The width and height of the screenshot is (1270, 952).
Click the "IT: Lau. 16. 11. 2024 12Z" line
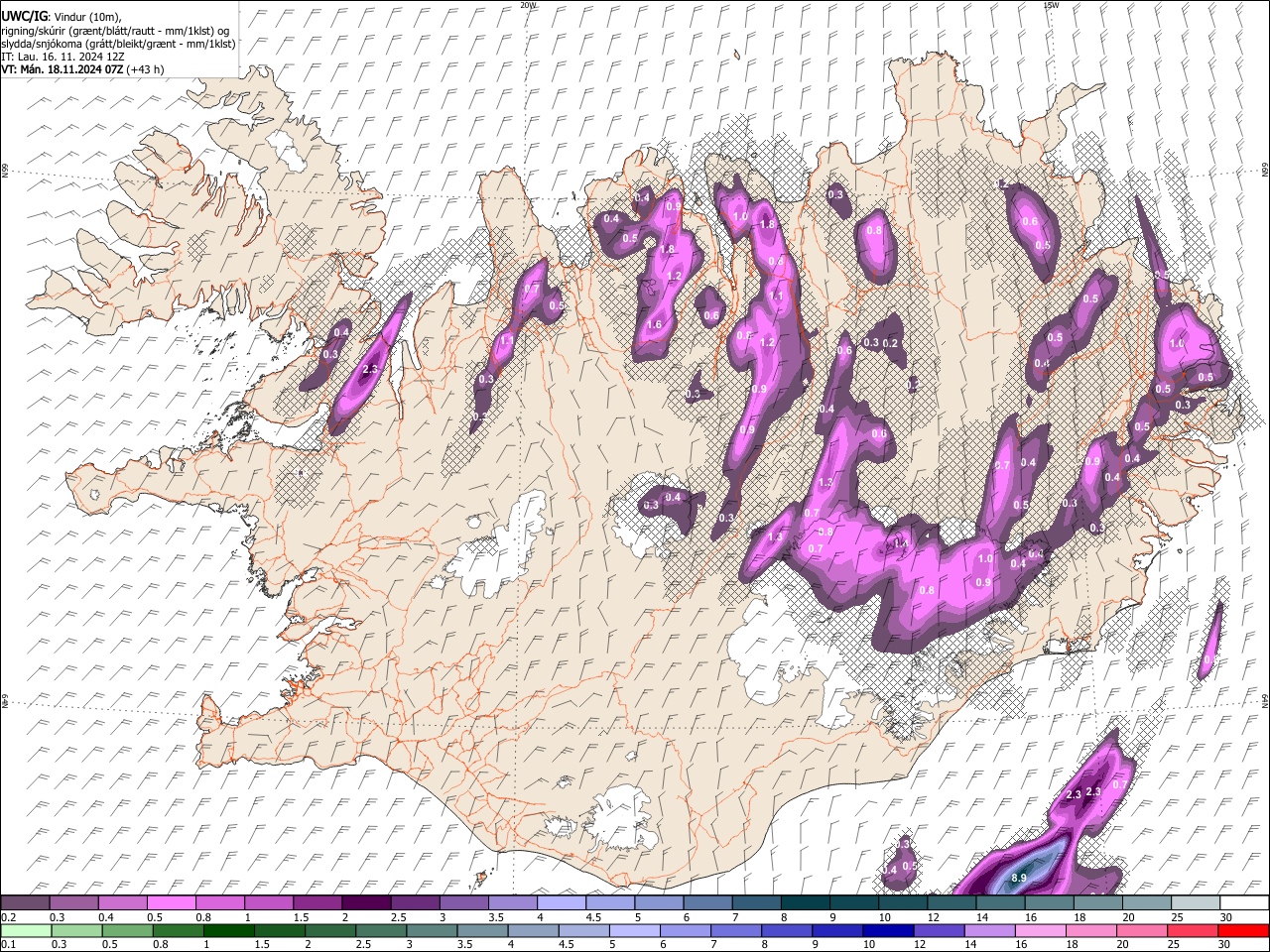tap(63, 57)
